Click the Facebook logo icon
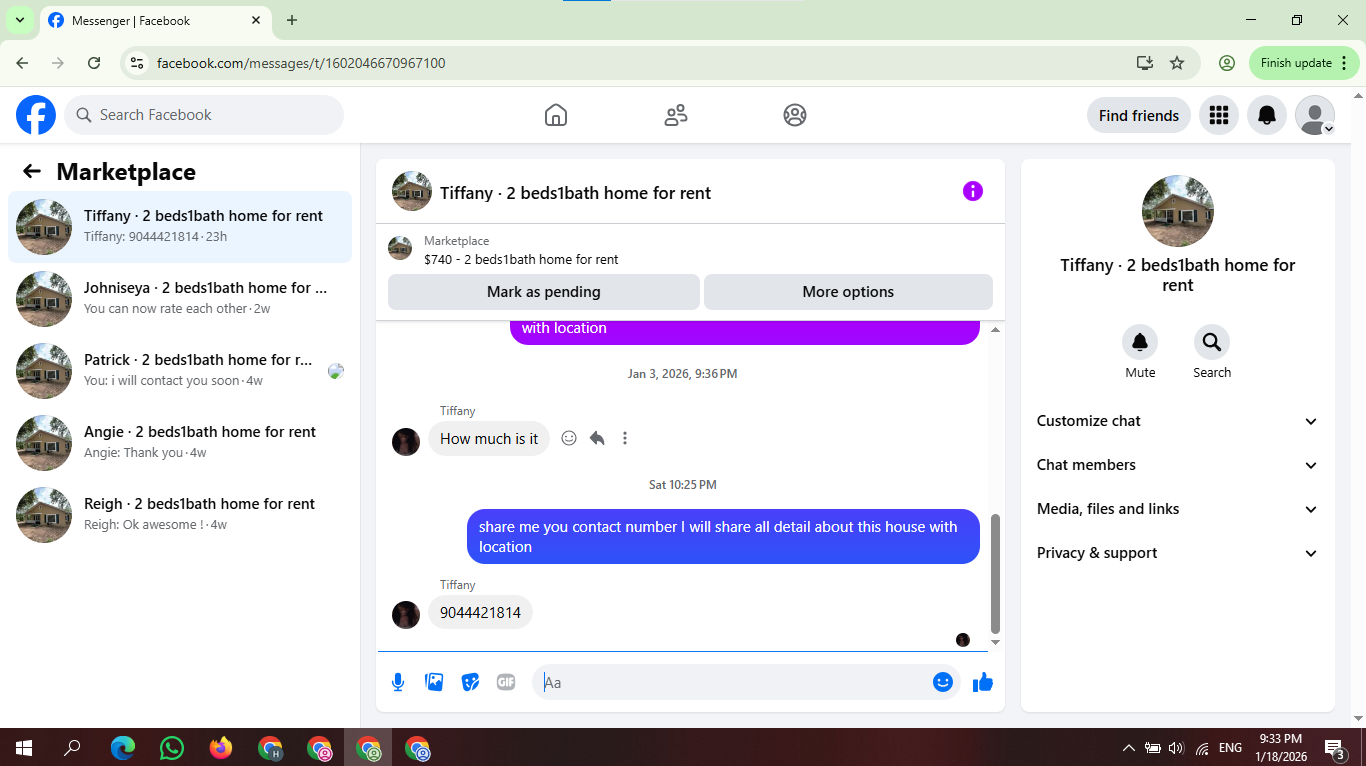This screenshot has width=1366, height=766. click(x=36, y=115)
